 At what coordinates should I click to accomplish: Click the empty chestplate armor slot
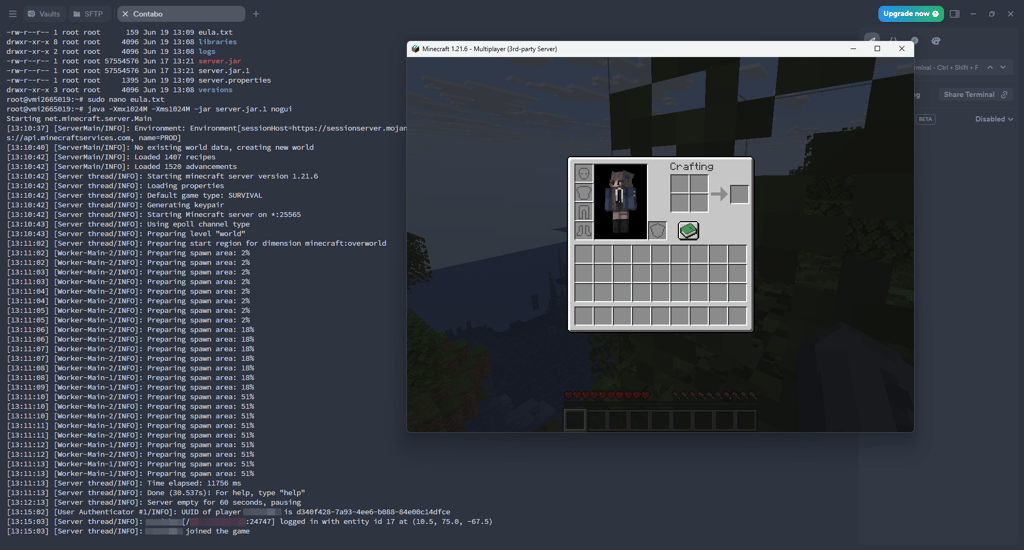click(x=584, y=192)
